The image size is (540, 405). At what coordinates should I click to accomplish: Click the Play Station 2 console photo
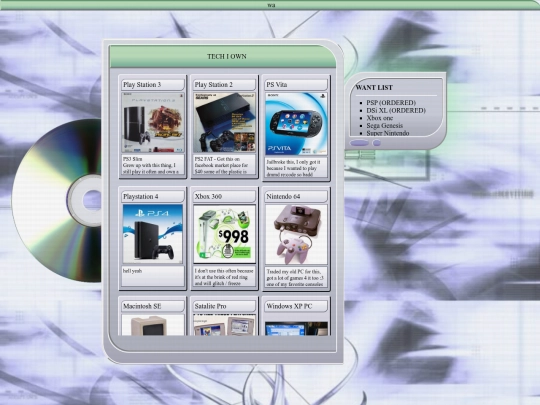click(225, 123)
